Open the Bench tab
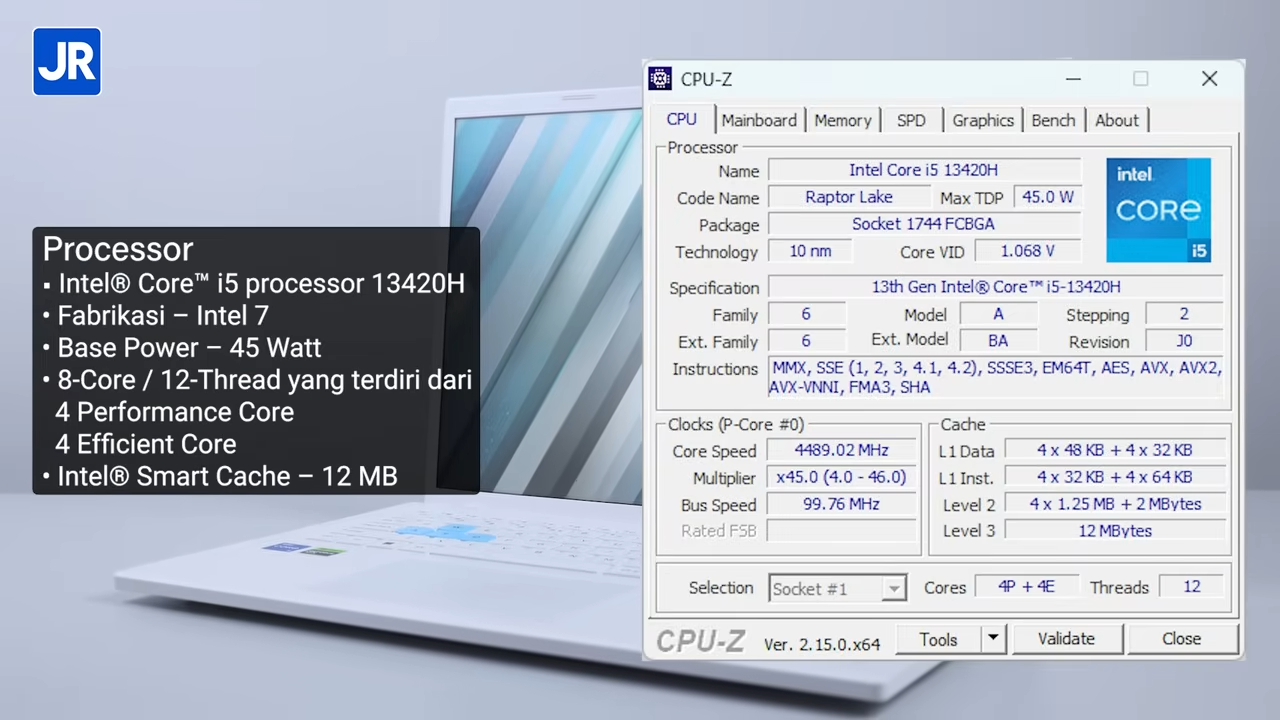 [1053, 120]
